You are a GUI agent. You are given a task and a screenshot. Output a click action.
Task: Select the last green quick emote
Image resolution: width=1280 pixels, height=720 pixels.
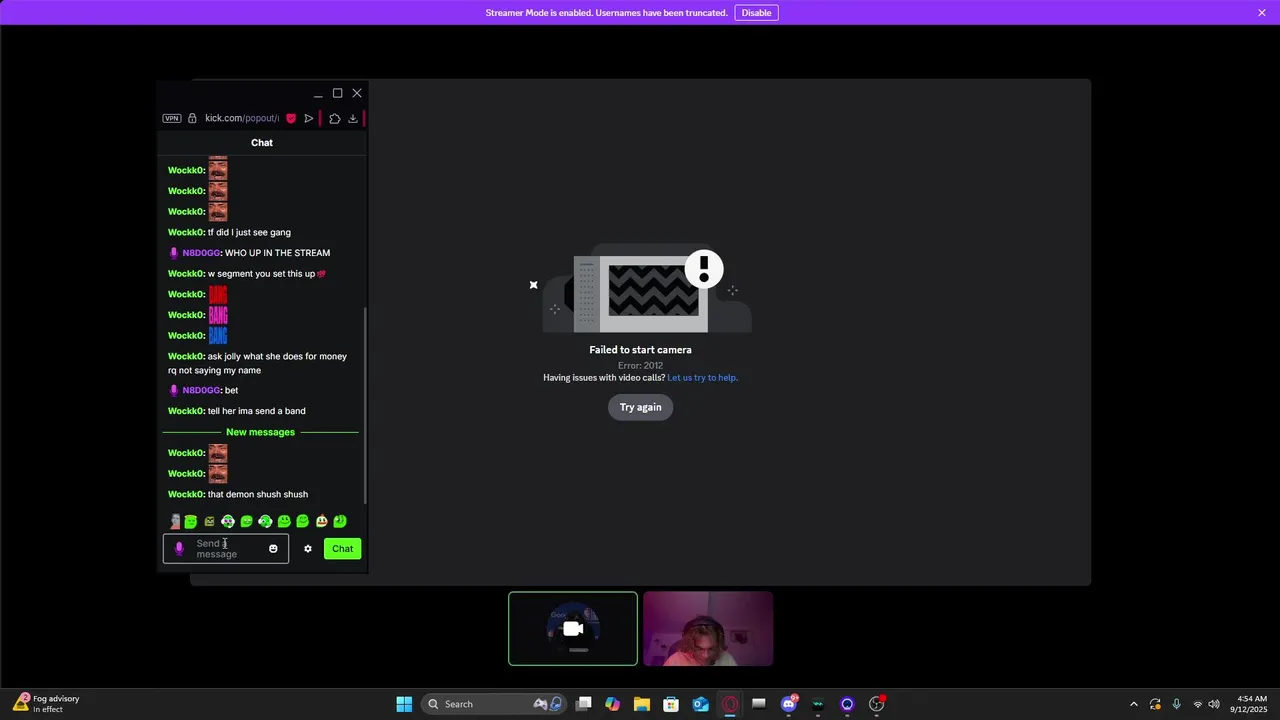coord(340,521)
